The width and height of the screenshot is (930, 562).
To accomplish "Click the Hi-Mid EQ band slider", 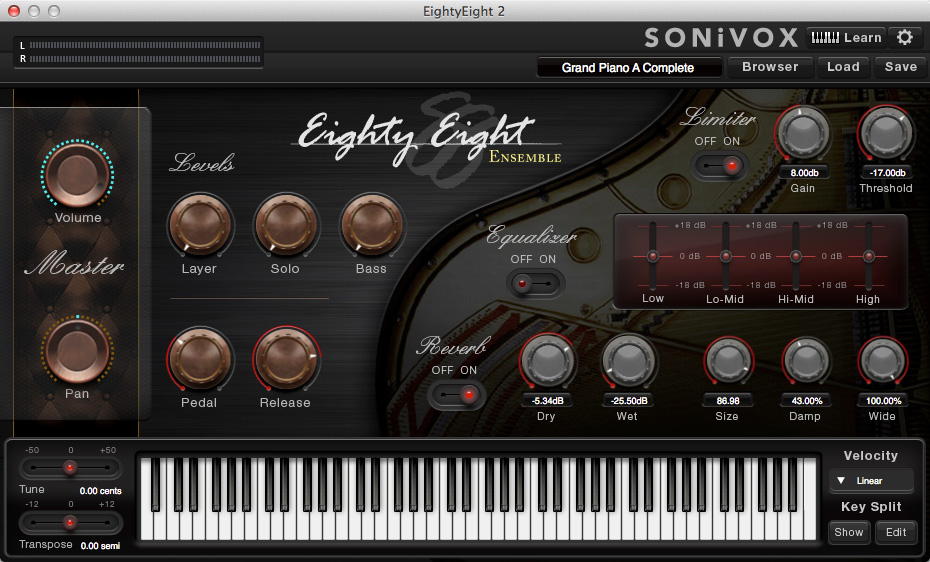I will tap(796, 256).
